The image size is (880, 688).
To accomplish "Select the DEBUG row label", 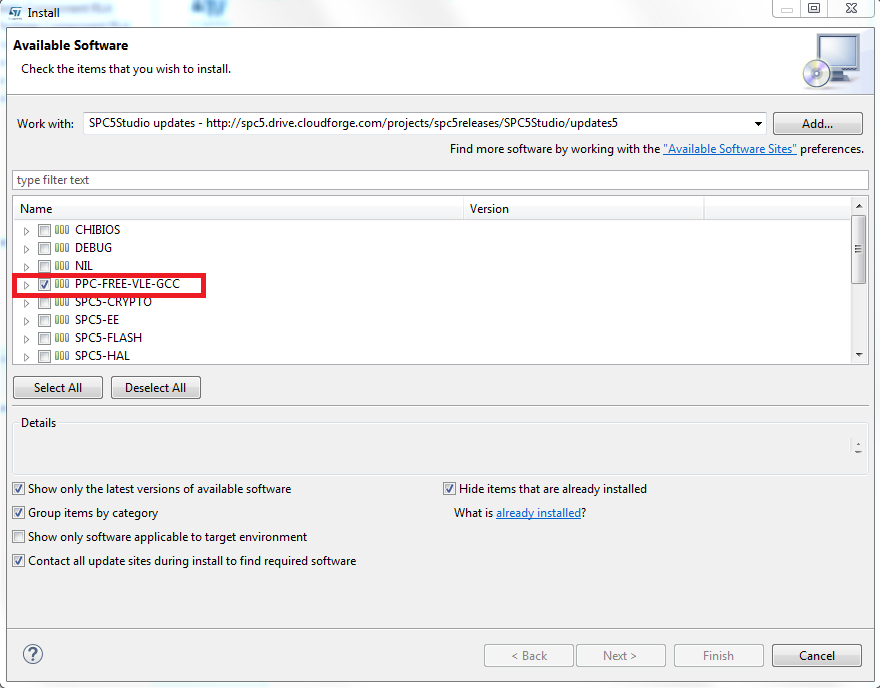I will pos(93,248).
